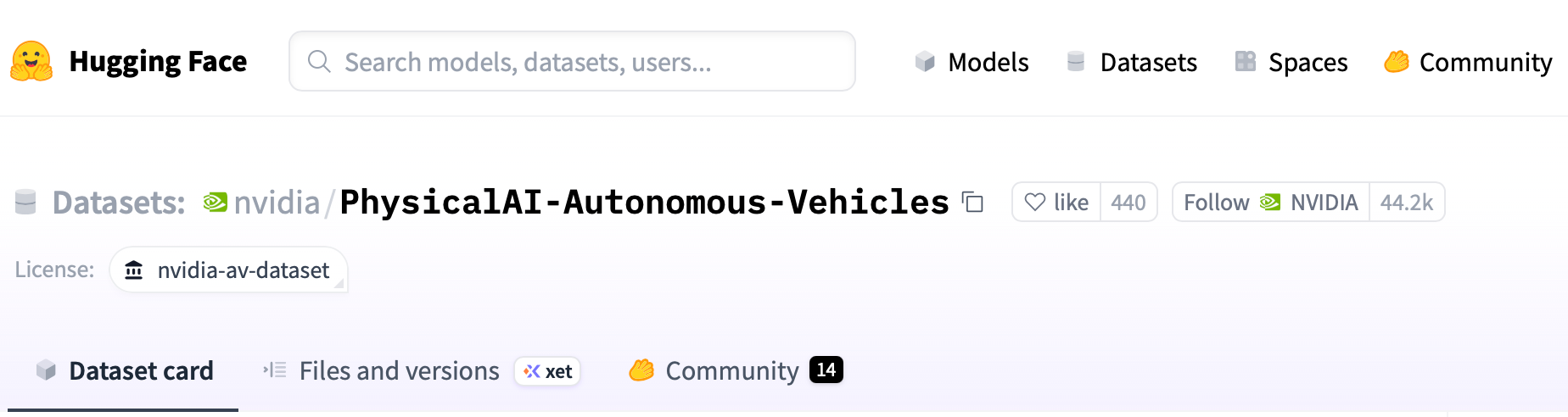Go to Spaces in top navigation

coord(1291,62)
